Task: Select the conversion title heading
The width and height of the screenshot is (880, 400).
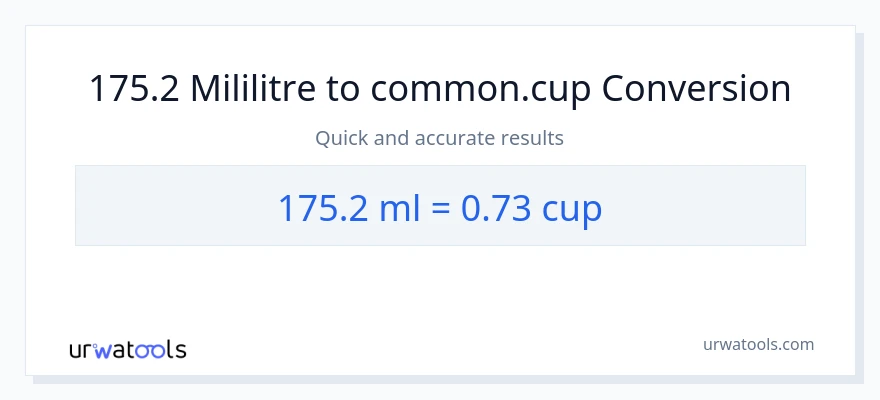Action: tap(440, 89)
